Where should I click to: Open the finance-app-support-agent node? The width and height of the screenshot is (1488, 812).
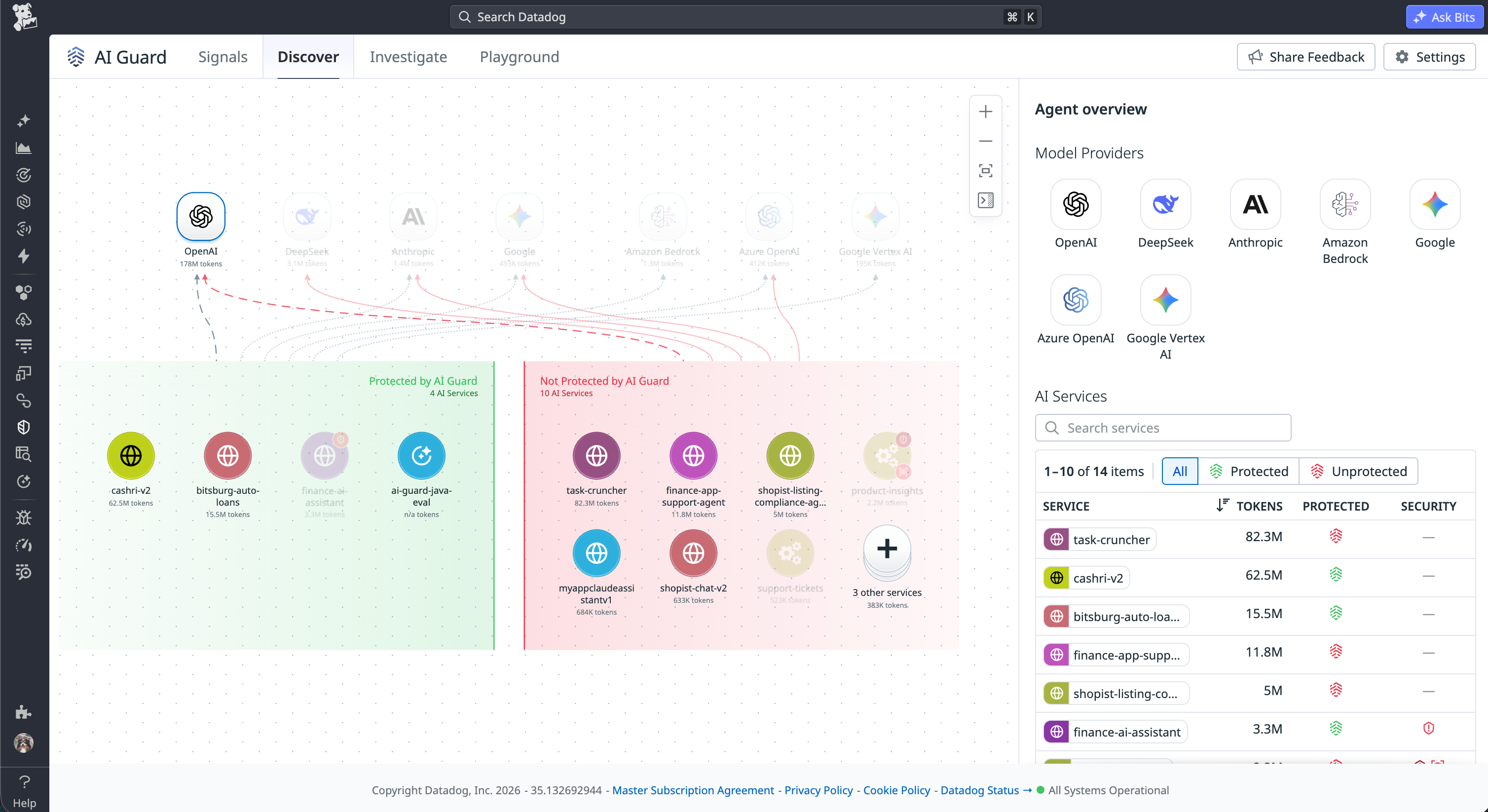(693, 456)
